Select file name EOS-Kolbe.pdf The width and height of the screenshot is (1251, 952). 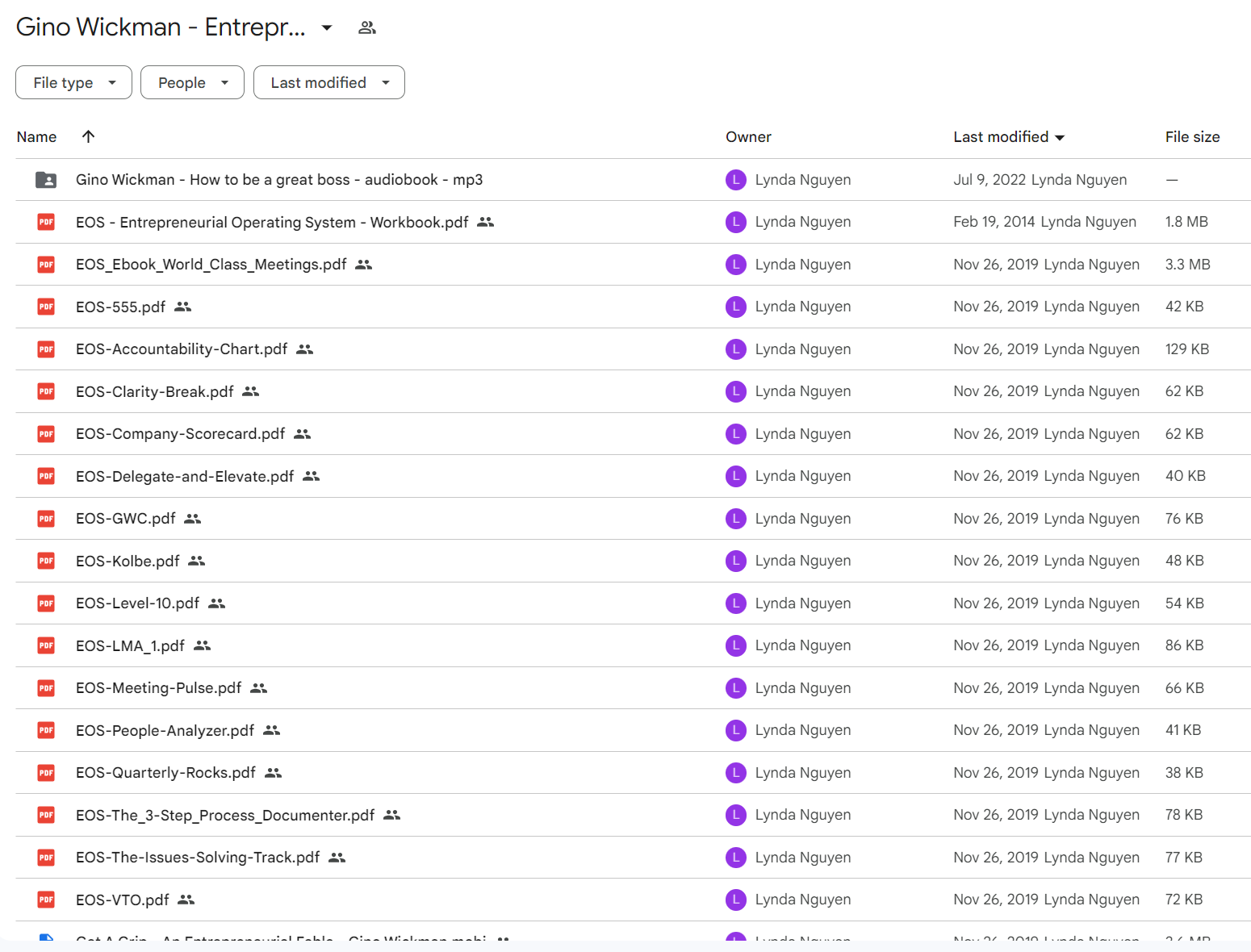[128, 561]
